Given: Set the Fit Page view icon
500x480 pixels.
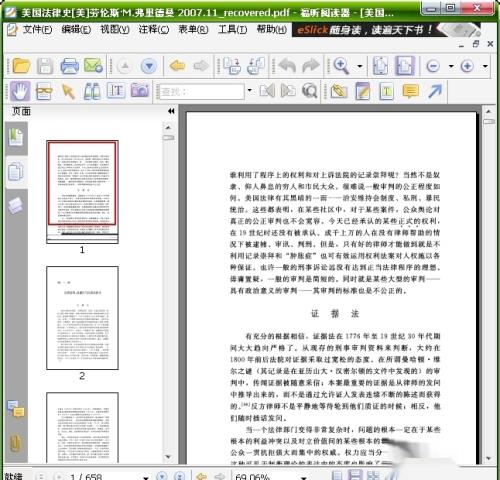Looking at the screenshot, I should click(x=380, y=66).
